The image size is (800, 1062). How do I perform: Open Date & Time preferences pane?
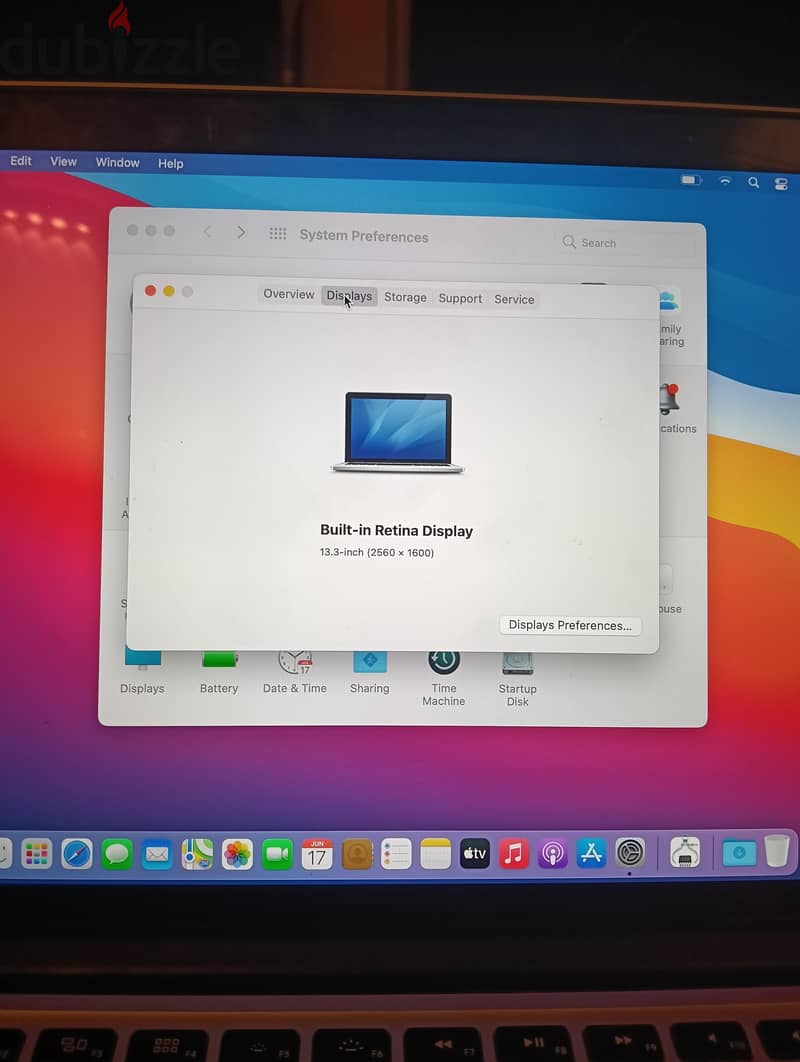coord(295,673)
